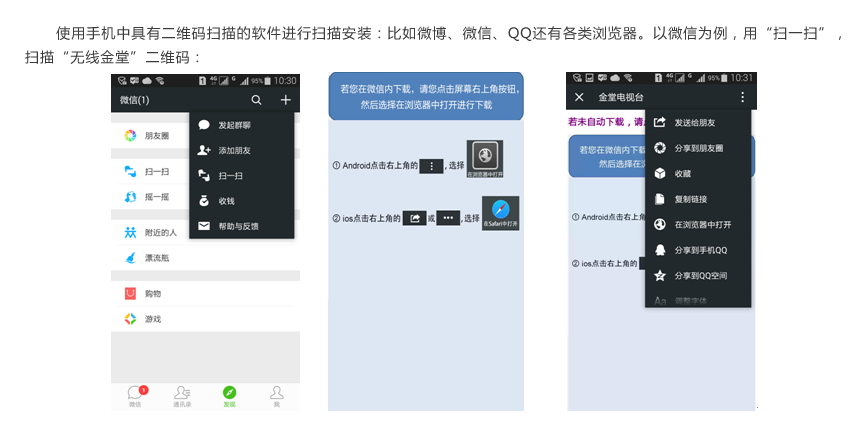The height and width of the screenshot is (428, 852).
Task: Tap the WeChat search magnifier icon
Action: coord(257,100)
